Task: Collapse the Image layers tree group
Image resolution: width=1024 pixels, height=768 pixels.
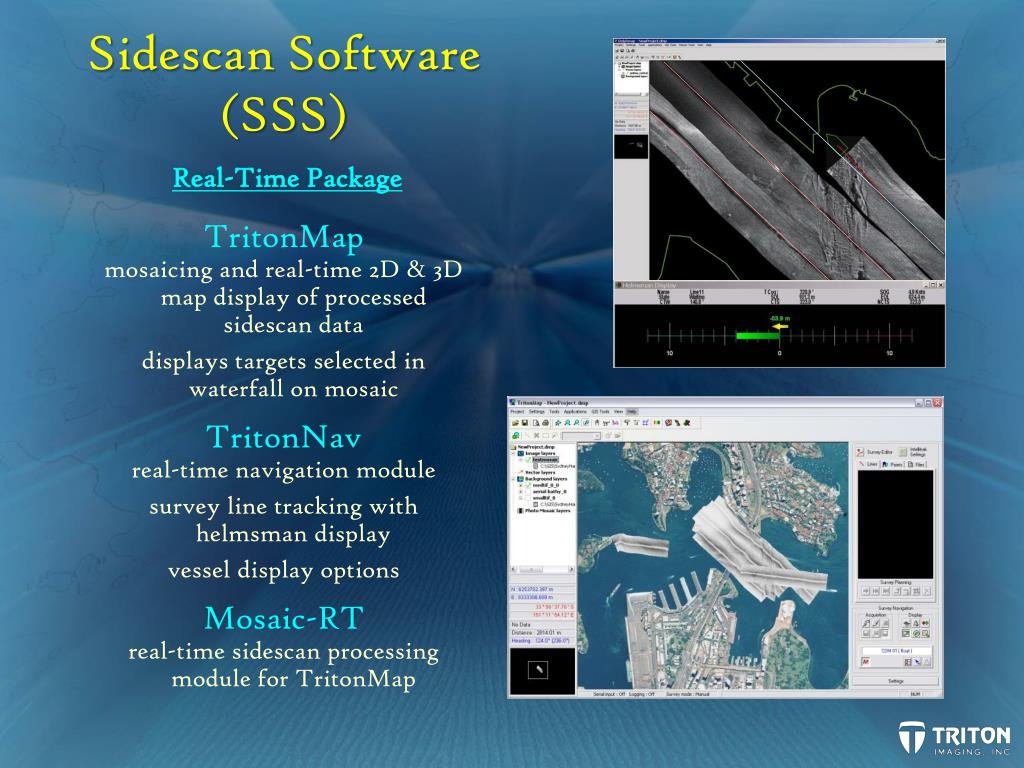Action: [513, 454]
